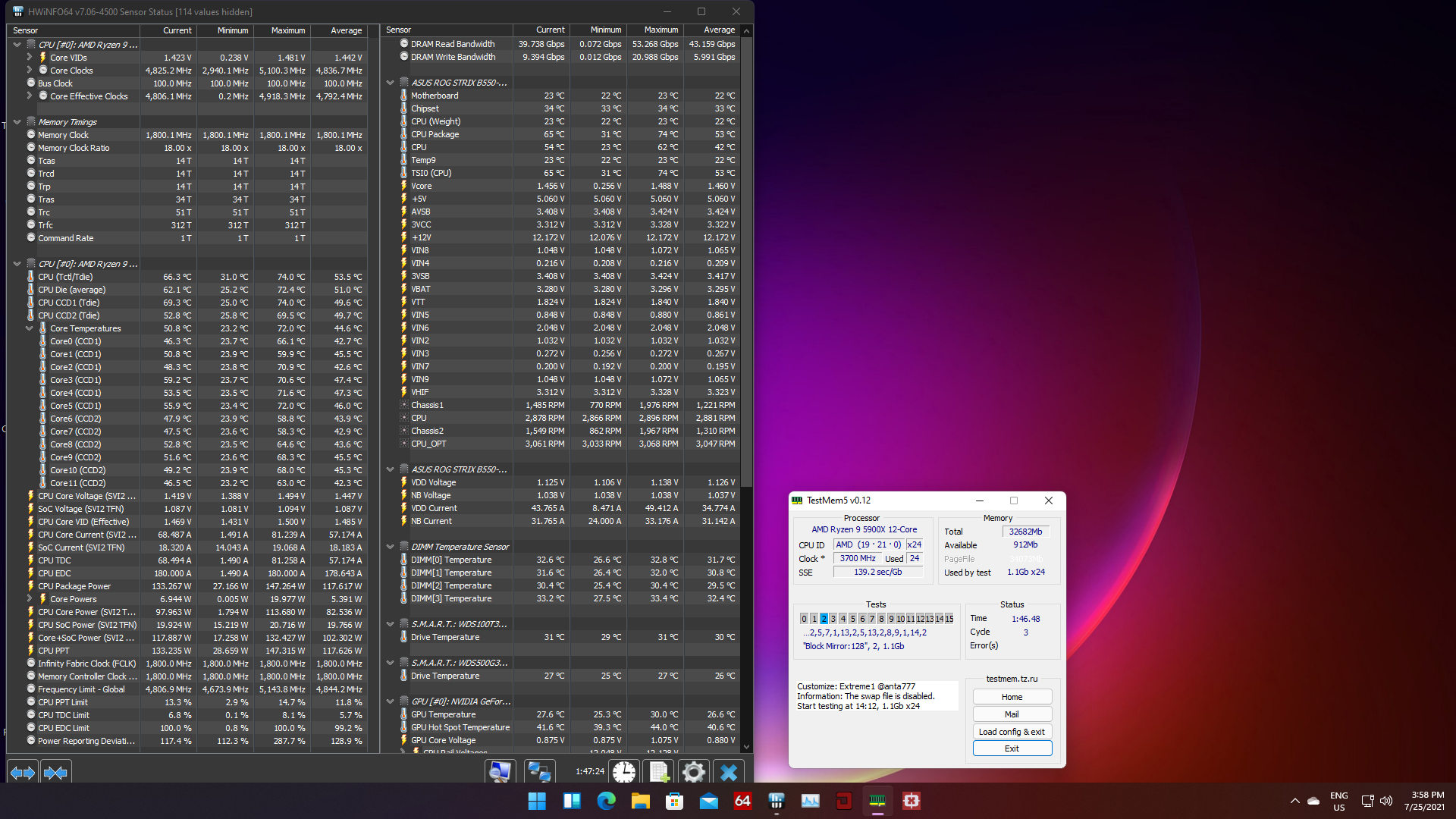Select the DRAM Read Bandwidth row
Image resolution: width=1456 pixels, height=819 pixels.
(x=560, y=44)
